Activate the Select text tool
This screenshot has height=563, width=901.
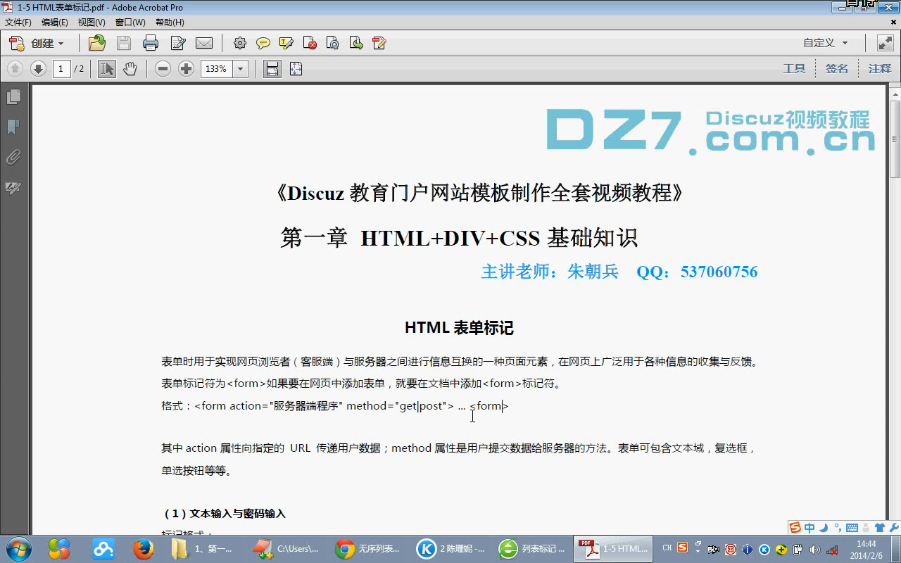tap(106, 69)
